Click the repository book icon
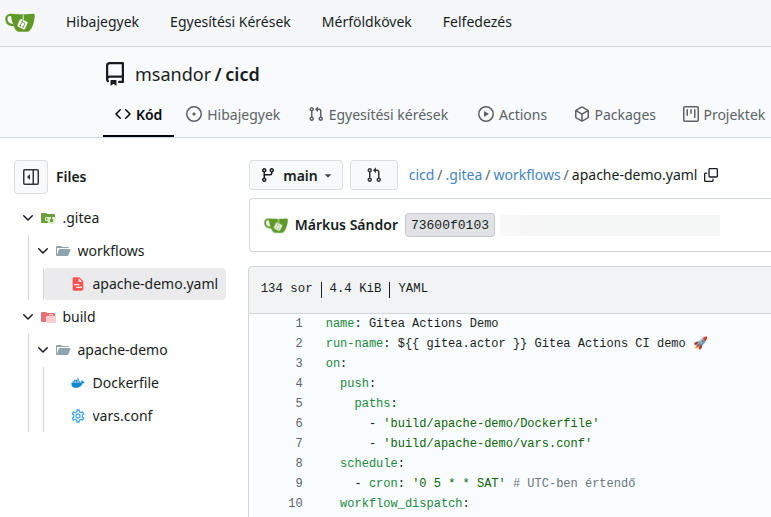Image resolution: width=771 pixels, height=517 pixels. 115,74
